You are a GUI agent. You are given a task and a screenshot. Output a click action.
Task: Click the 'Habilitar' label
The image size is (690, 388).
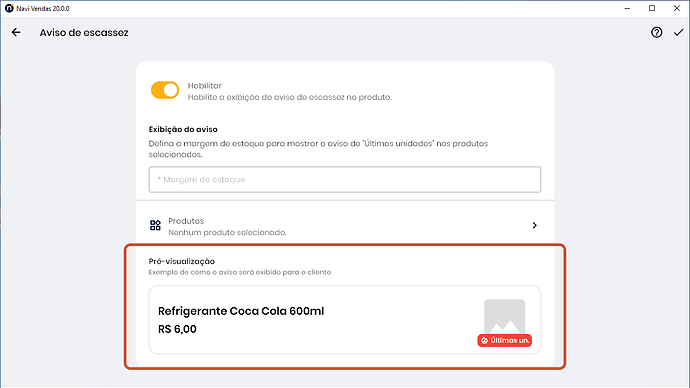(x=205, y=86)
